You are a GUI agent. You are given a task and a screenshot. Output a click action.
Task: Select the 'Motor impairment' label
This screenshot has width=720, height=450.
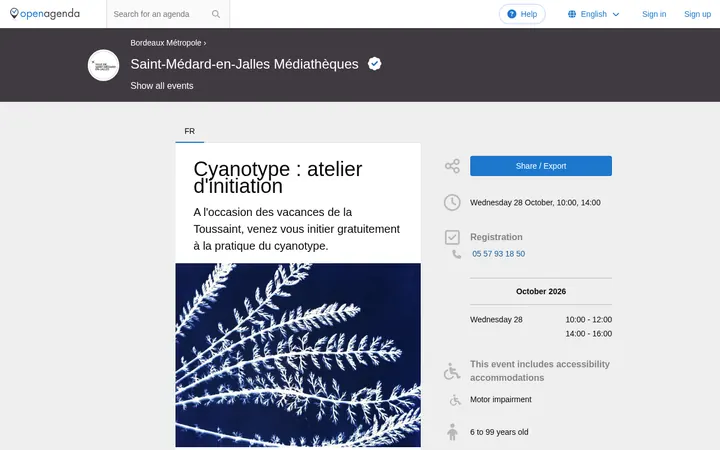(x=501, y=399)
